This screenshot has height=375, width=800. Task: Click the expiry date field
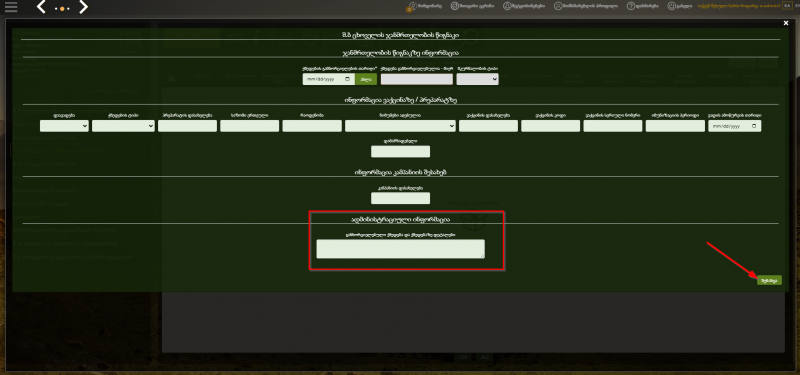coord(735,126)
